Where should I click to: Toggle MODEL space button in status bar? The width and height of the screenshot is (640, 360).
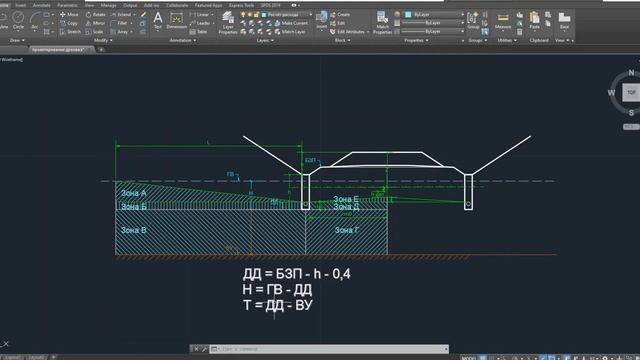click(x=468, y=358)
